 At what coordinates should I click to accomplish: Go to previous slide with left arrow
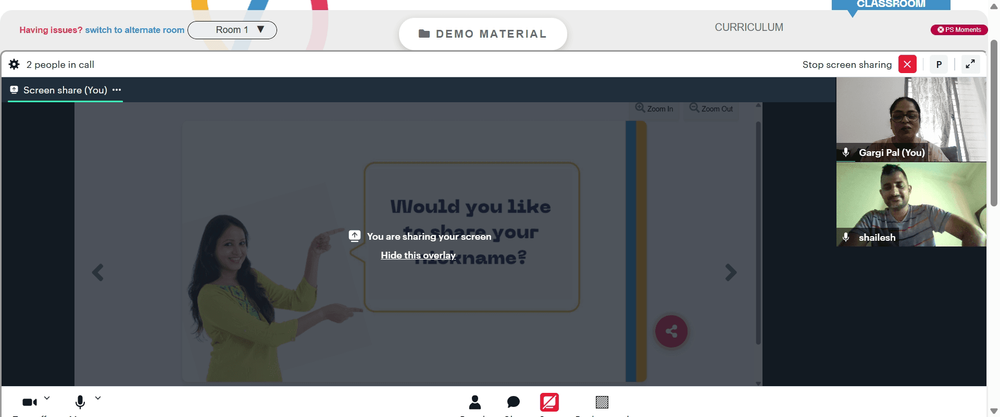[98, 272]
